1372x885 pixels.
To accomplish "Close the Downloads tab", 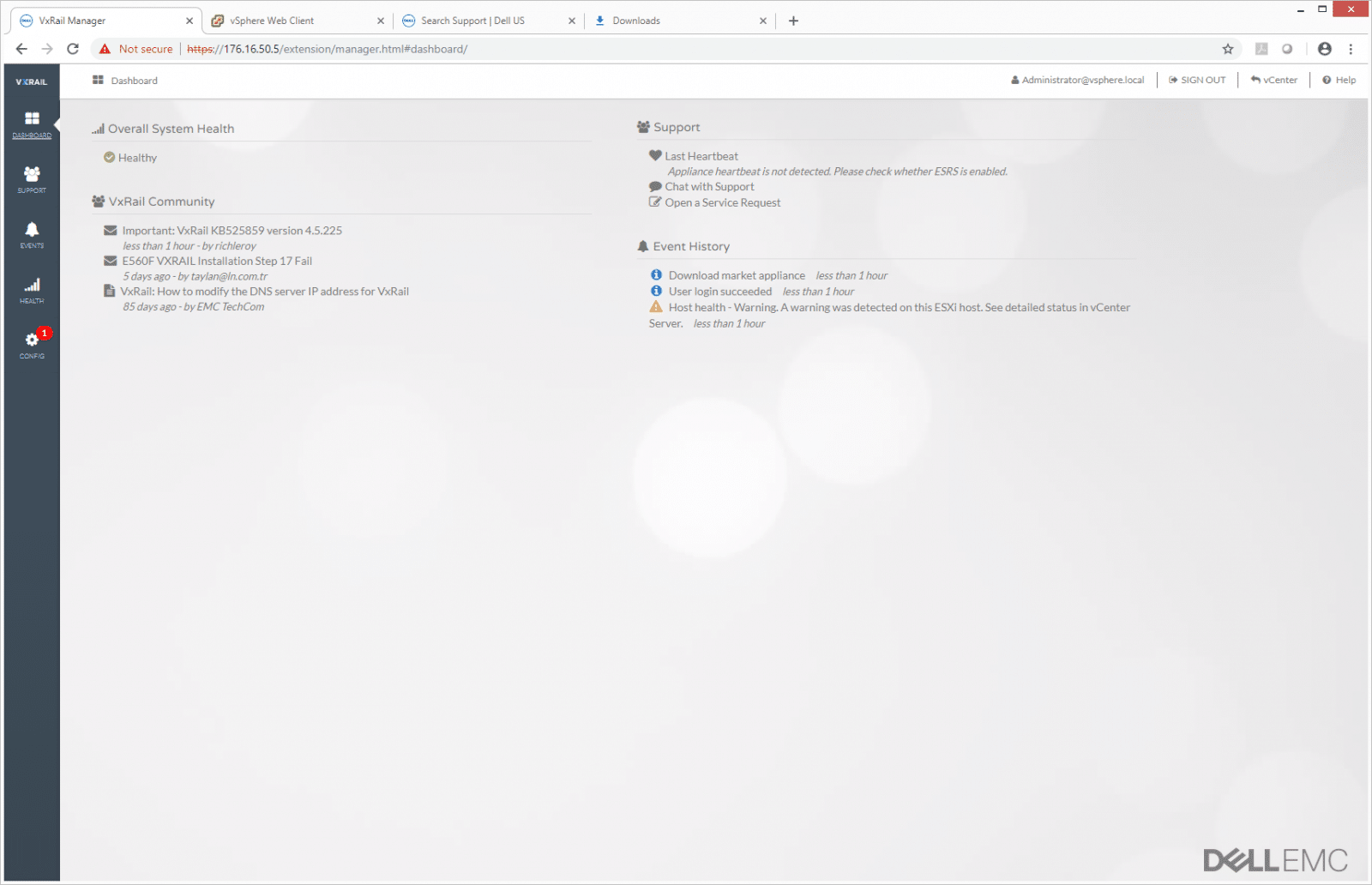I will 763,21.
